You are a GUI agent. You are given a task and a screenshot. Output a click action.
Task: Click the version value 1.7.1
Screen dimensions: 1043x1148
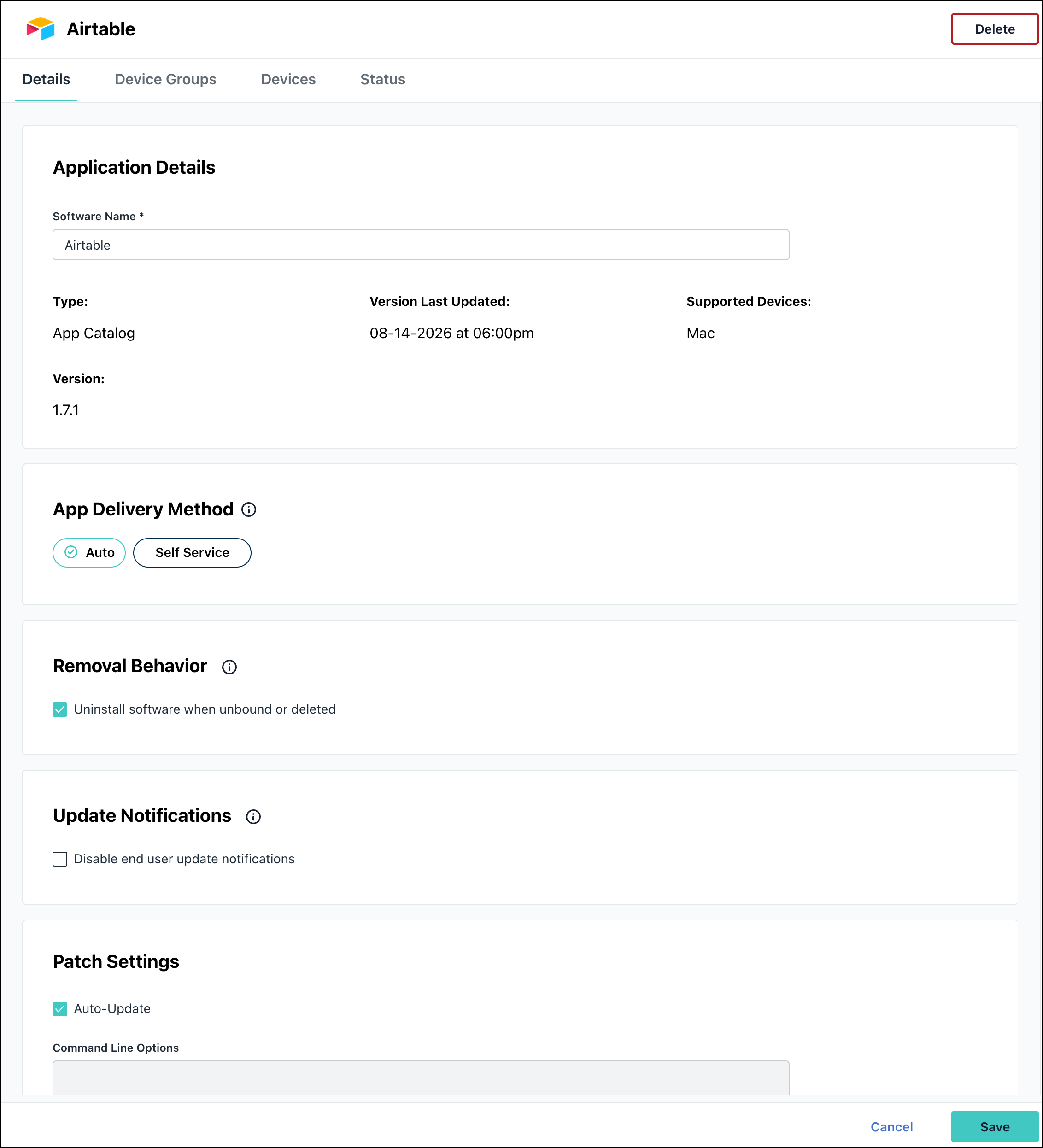66,410
